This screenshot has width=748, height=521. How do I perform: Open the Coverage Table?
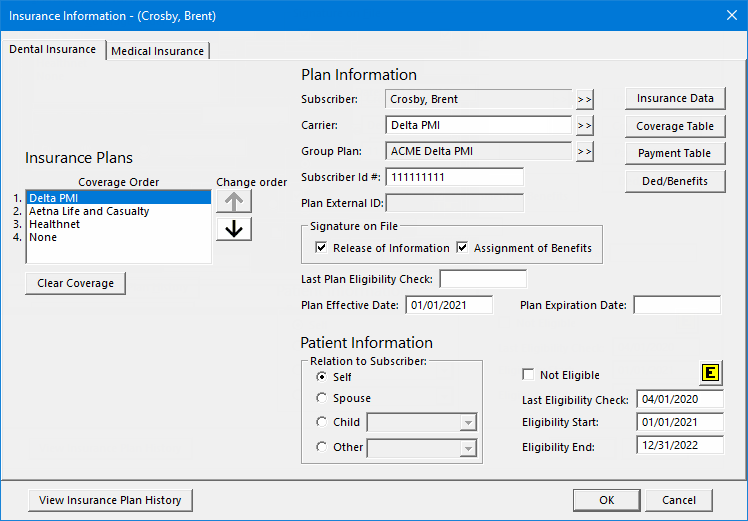[x=675, y=126]
